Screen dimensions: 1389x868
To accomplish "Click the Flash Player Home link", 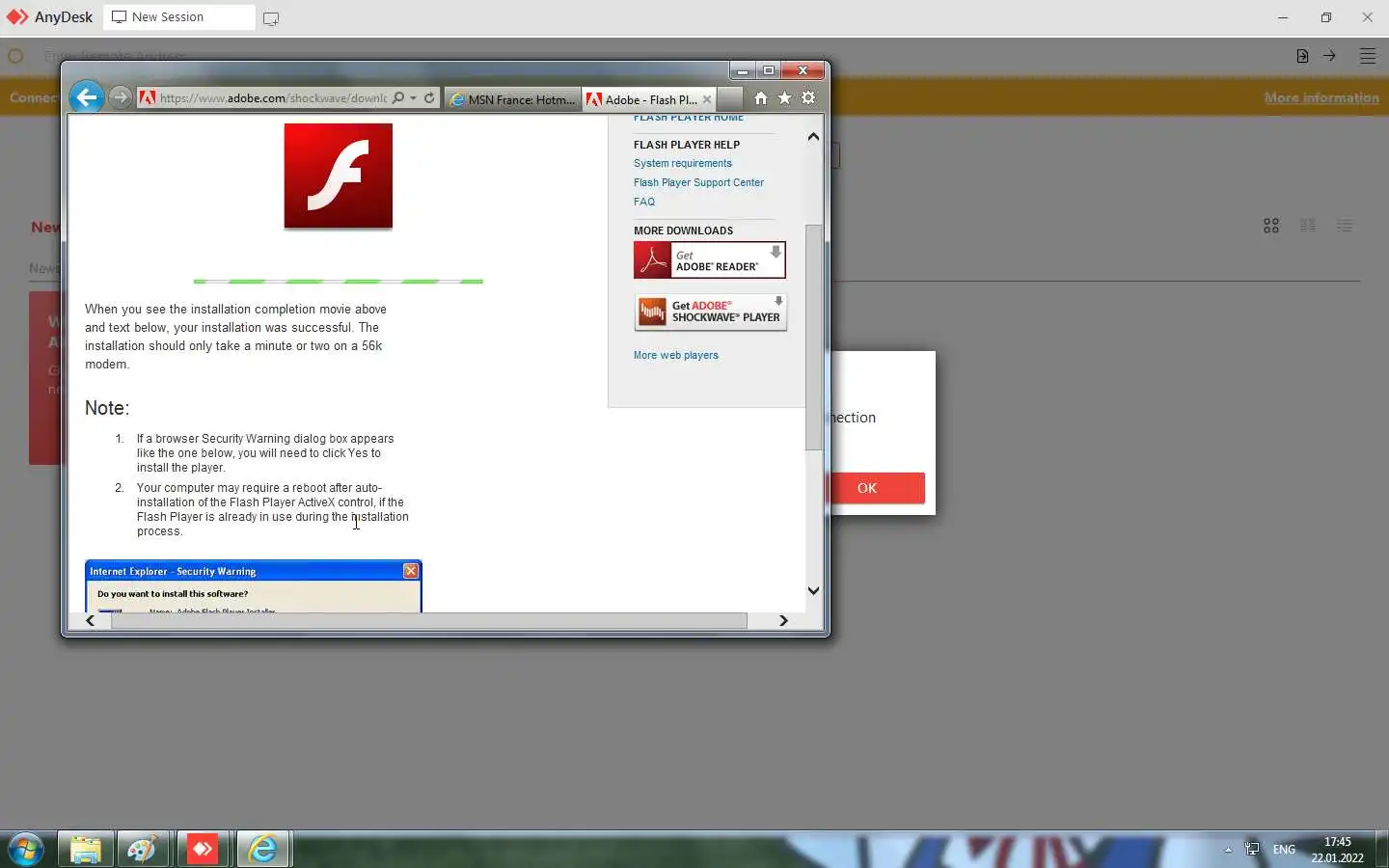I will 689,118.
